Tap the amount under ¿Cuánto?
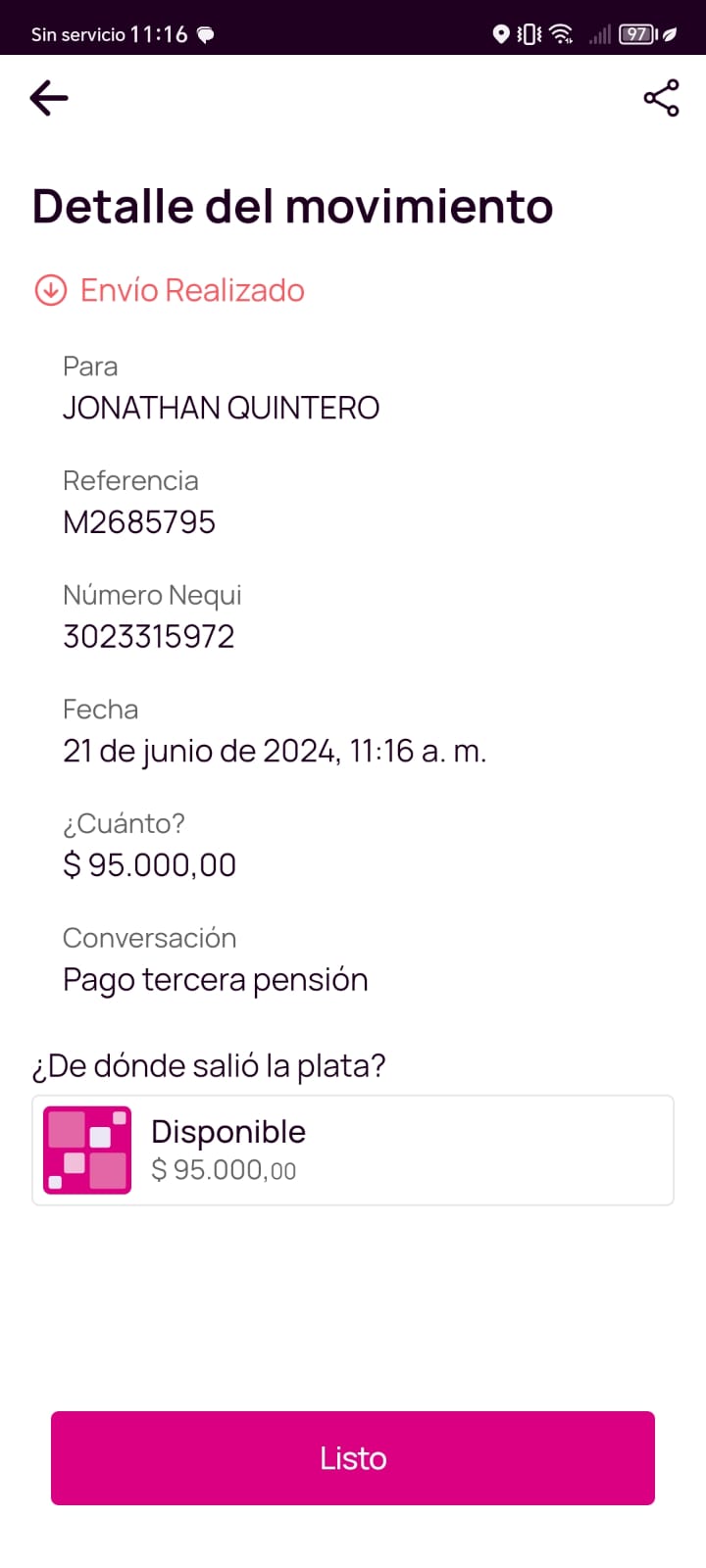Image resolution: width=706 pixels, height=1568 pixels. pyautogui.click(x=150, y=865)
